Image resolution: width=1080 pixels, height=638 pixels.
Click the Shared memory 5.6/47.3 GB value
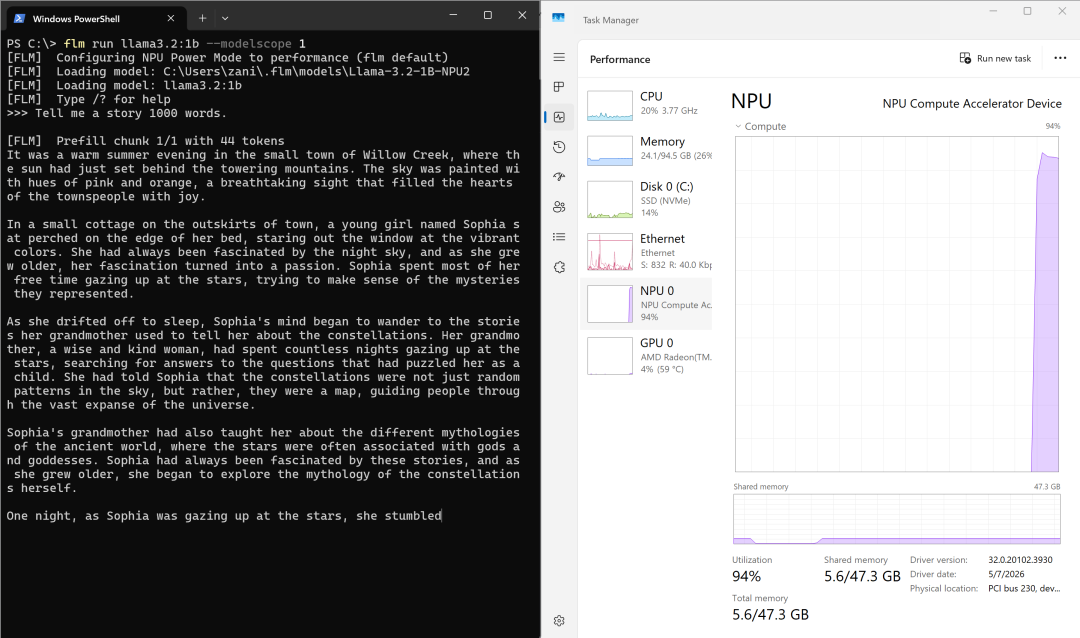click(x=862, y=577)
